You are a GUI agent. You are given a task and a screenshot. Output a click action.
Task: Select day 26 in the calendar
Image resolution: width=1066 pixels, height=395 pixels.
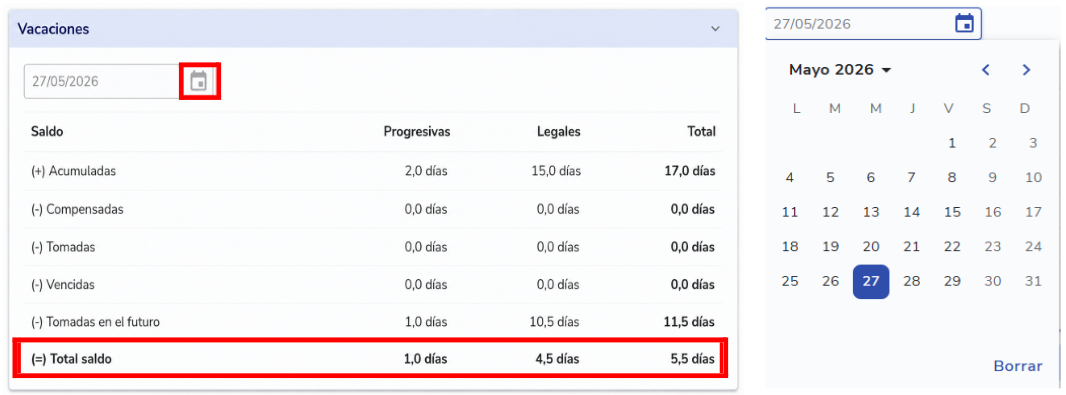pos(830,281)
